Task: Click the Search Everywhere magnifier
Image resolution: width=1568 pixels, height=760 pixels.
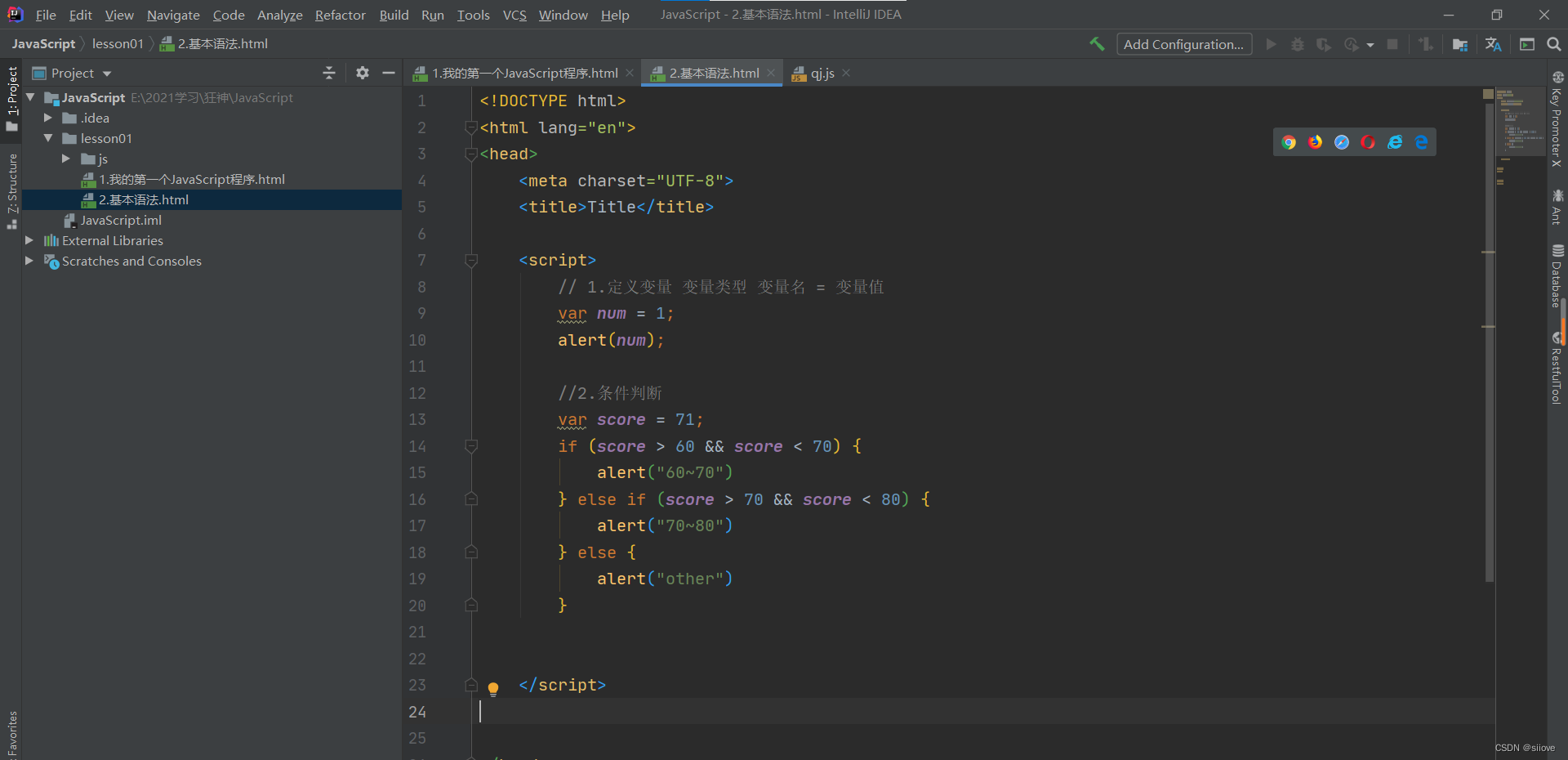Action: tap(1554, 43)
